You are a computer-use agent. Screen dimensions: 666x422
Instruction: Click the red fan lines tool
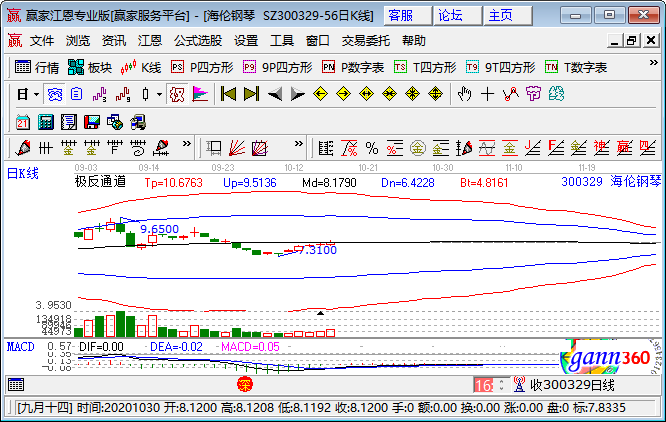pyautogui.click(x=237, y=148)
